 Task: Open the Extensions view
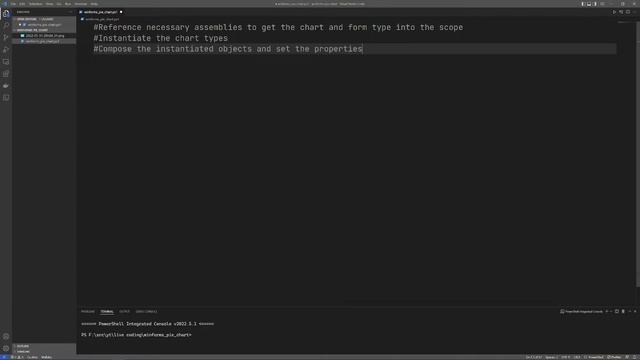pyautogui.click(x=6, y=73)
